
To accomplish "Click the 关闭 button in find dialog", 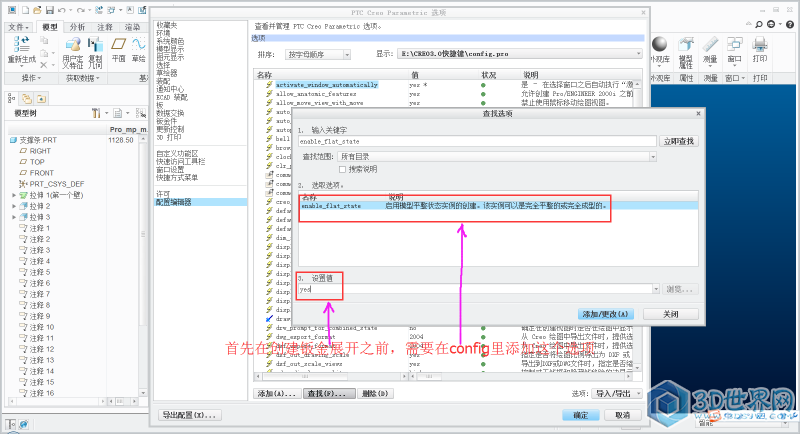I will 670,314.
